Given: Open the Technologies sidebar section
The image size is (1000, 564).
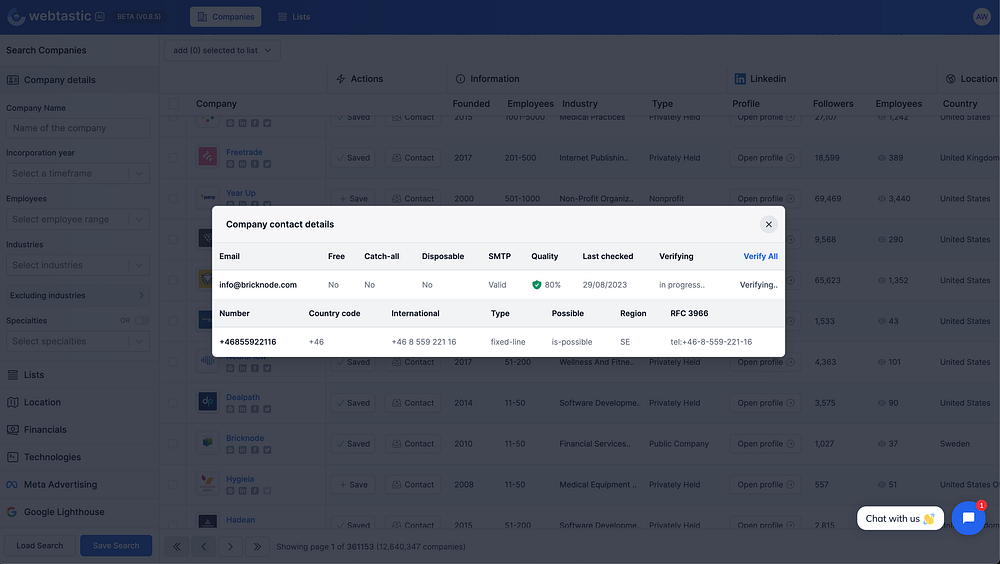Looking at the screenshot, I should [52, 457].
